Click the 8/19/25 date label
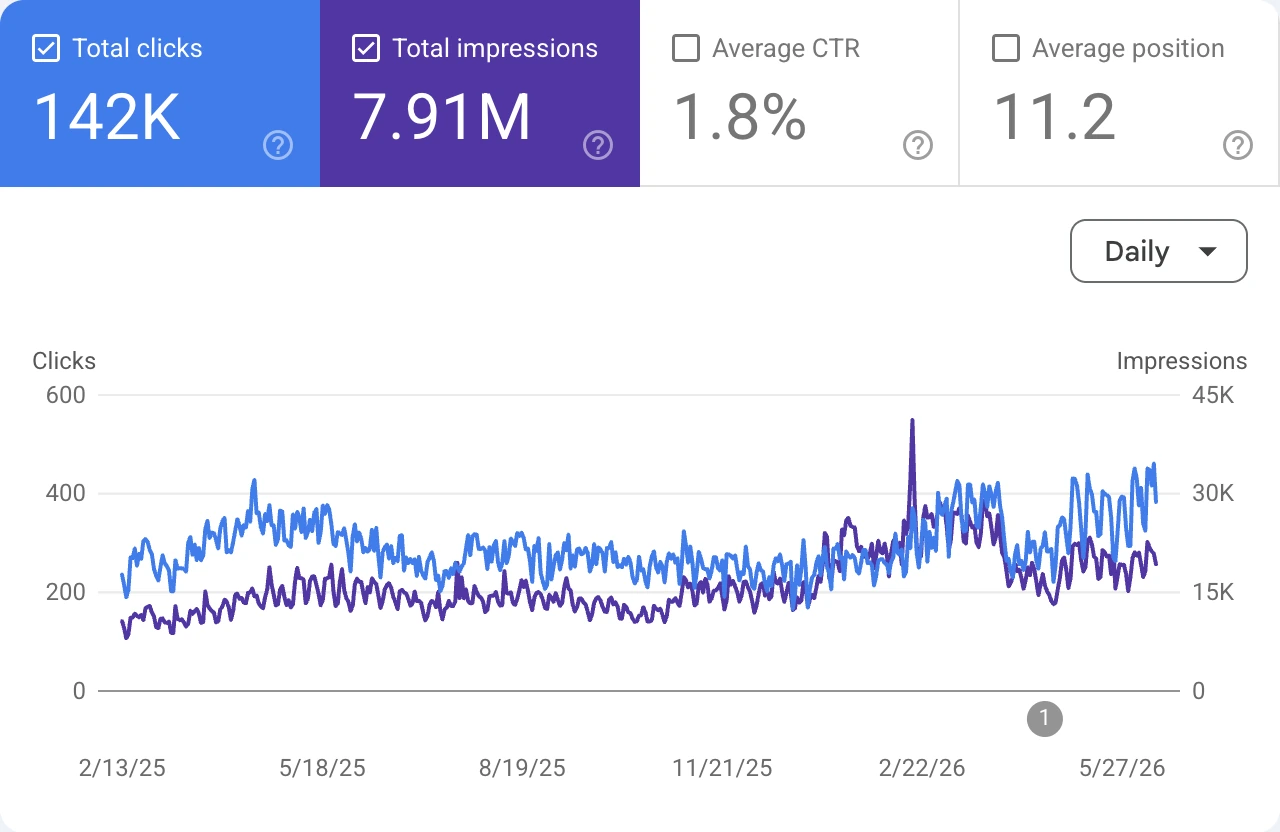 point(522,768)
